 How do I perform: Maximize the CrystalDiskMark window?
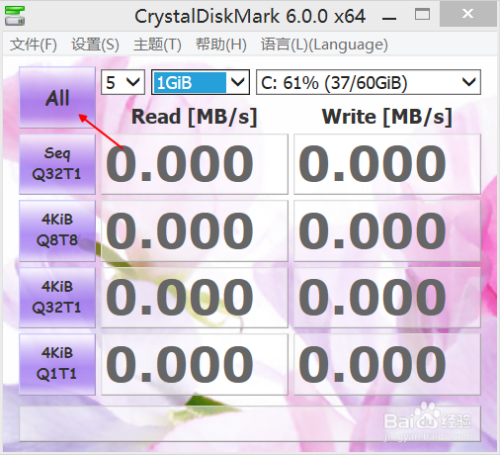tap(422, 15)
